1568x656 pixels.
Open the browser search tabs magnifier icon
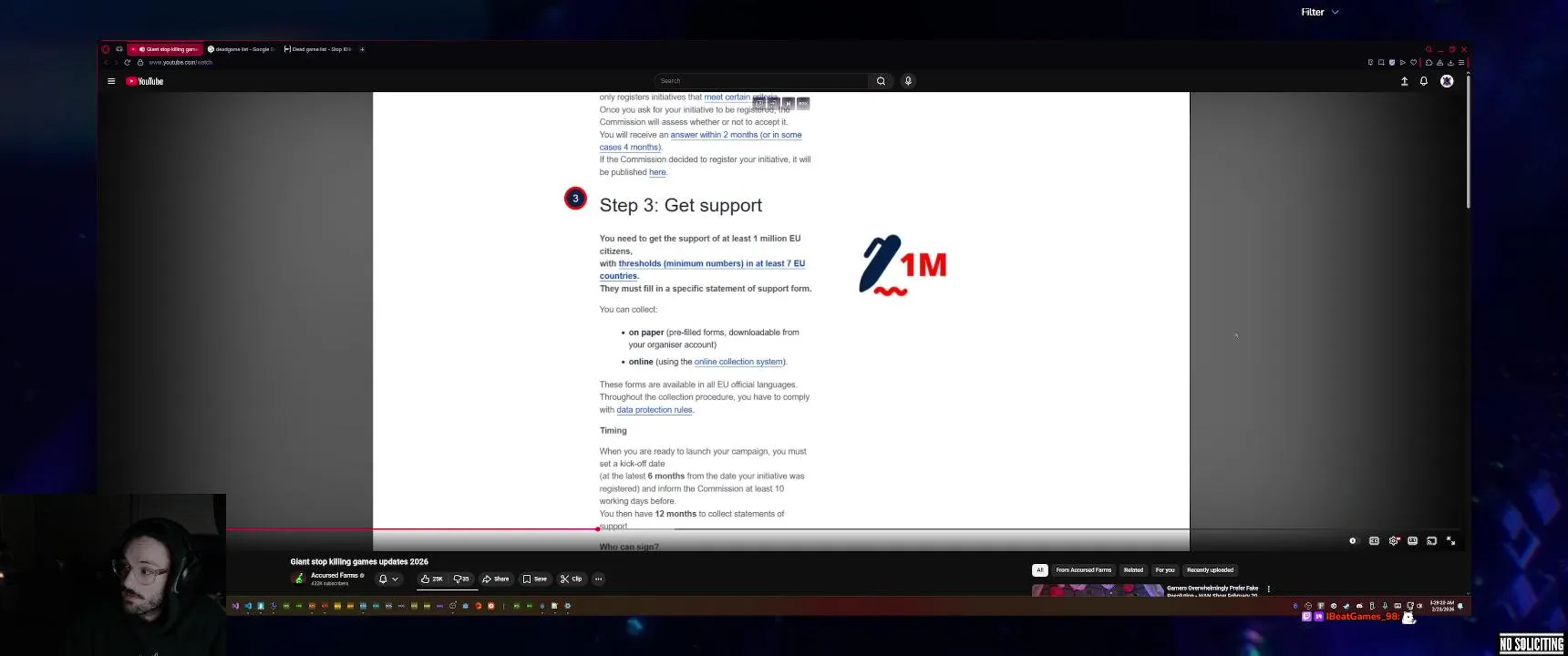pyautogui.click(x=1429, y=49)
